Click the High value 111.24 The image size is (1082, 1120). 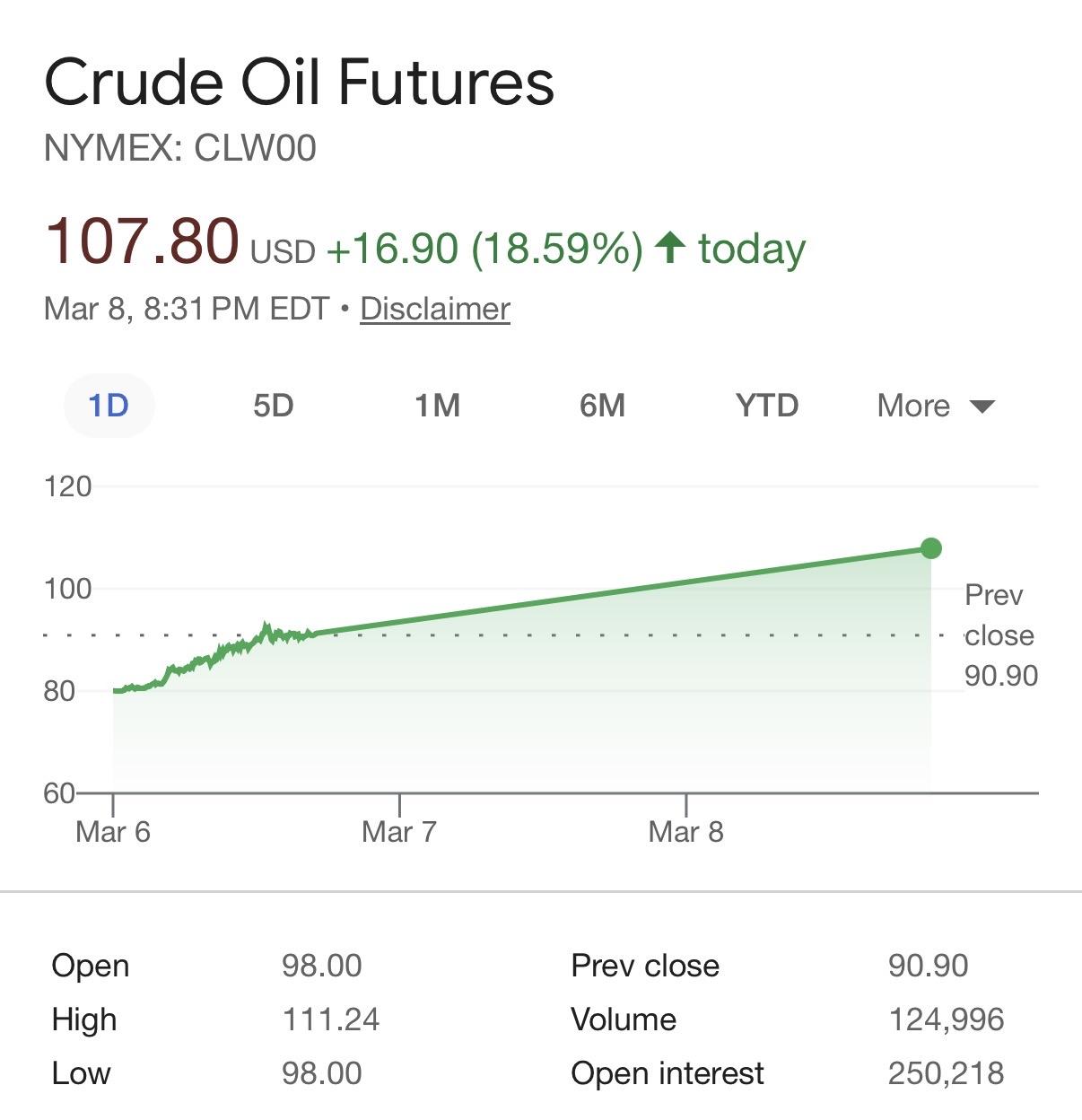pos(330,1019)
